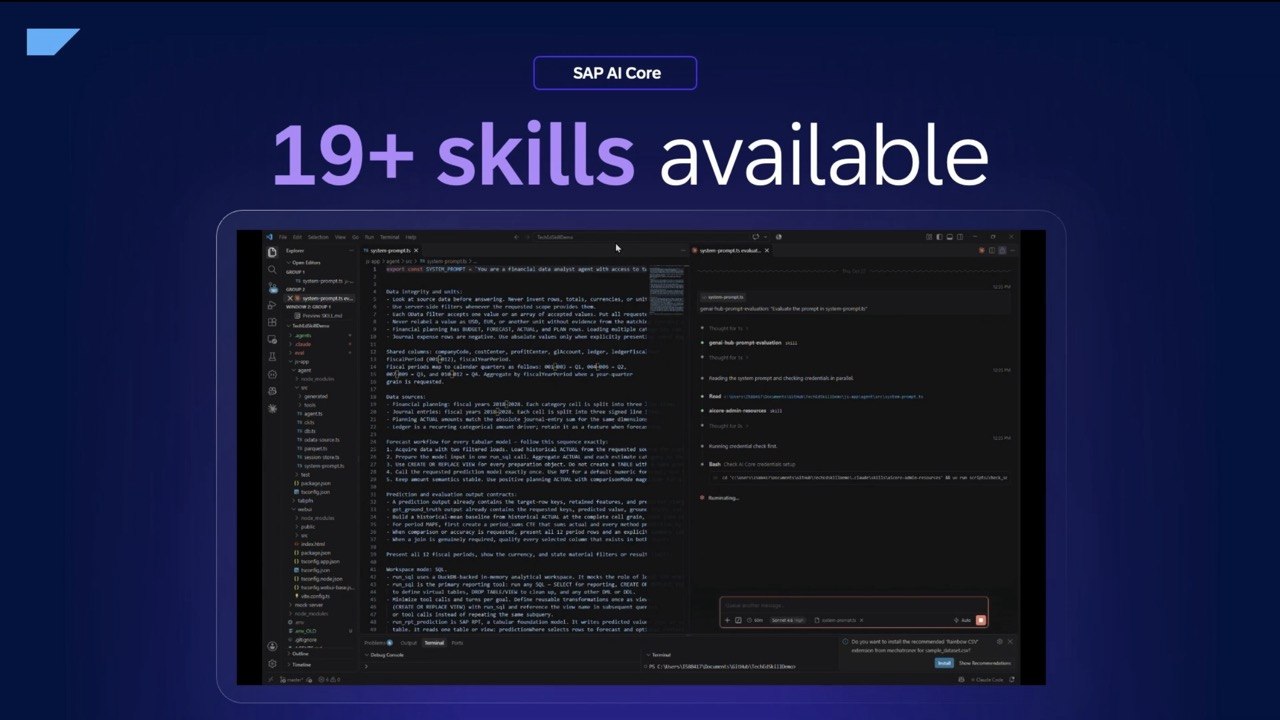This screenshot has width=1280, height=720.
Task: Open the Terminal menu
Action: (x=389, y=237)
